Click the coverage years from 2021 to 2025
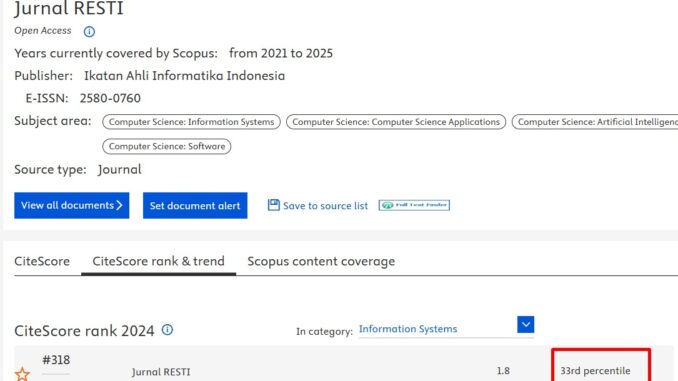 pyautogui.click(x=281, y=53)
